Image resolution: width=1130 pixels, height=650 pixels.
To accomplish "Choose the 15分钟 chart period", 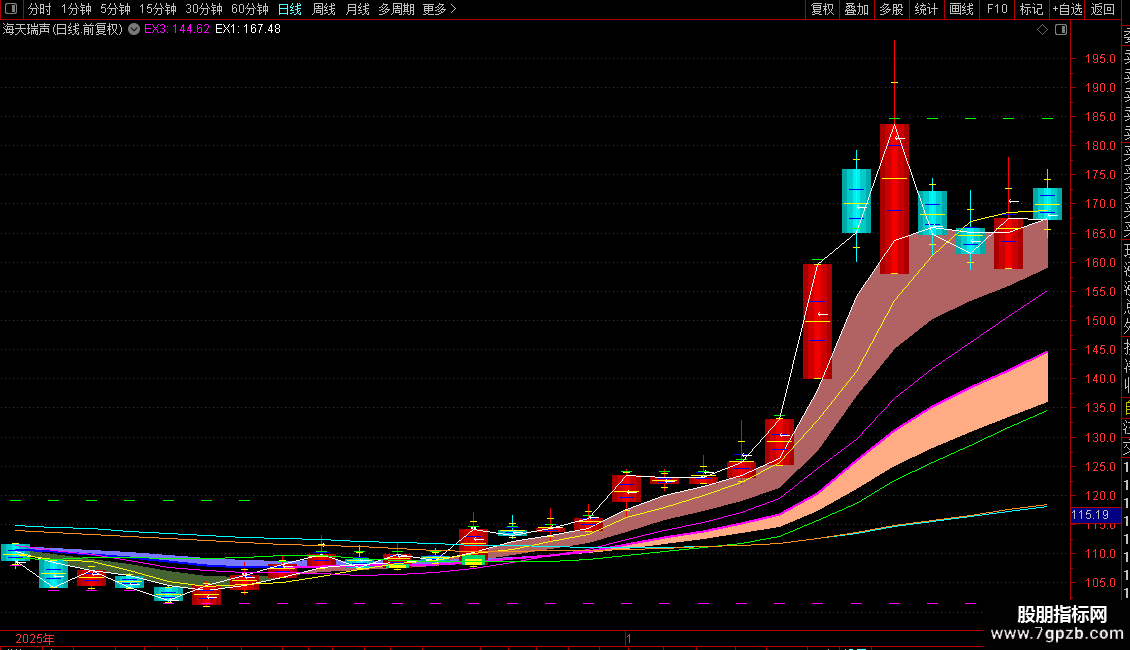I will tap(158, 9).
